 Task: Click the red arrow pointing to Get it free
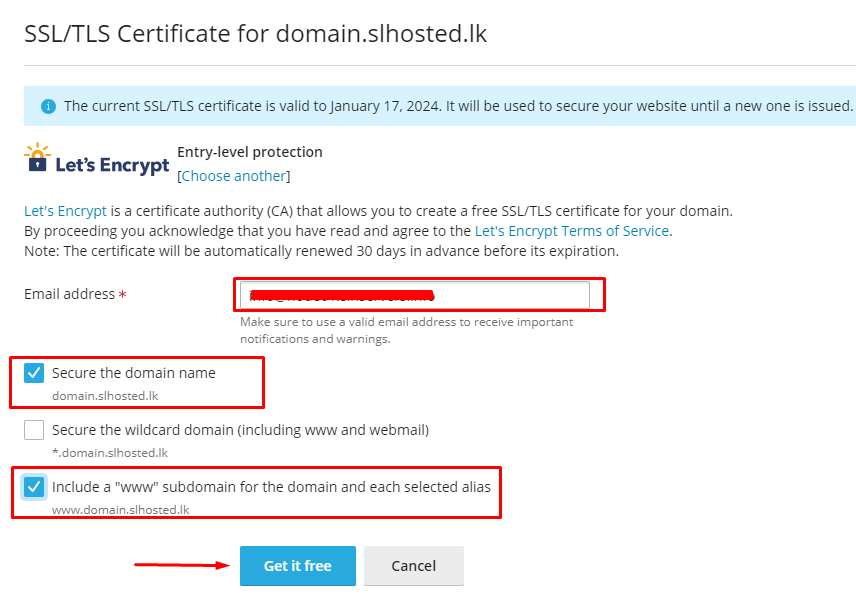(x=182, y=565)
